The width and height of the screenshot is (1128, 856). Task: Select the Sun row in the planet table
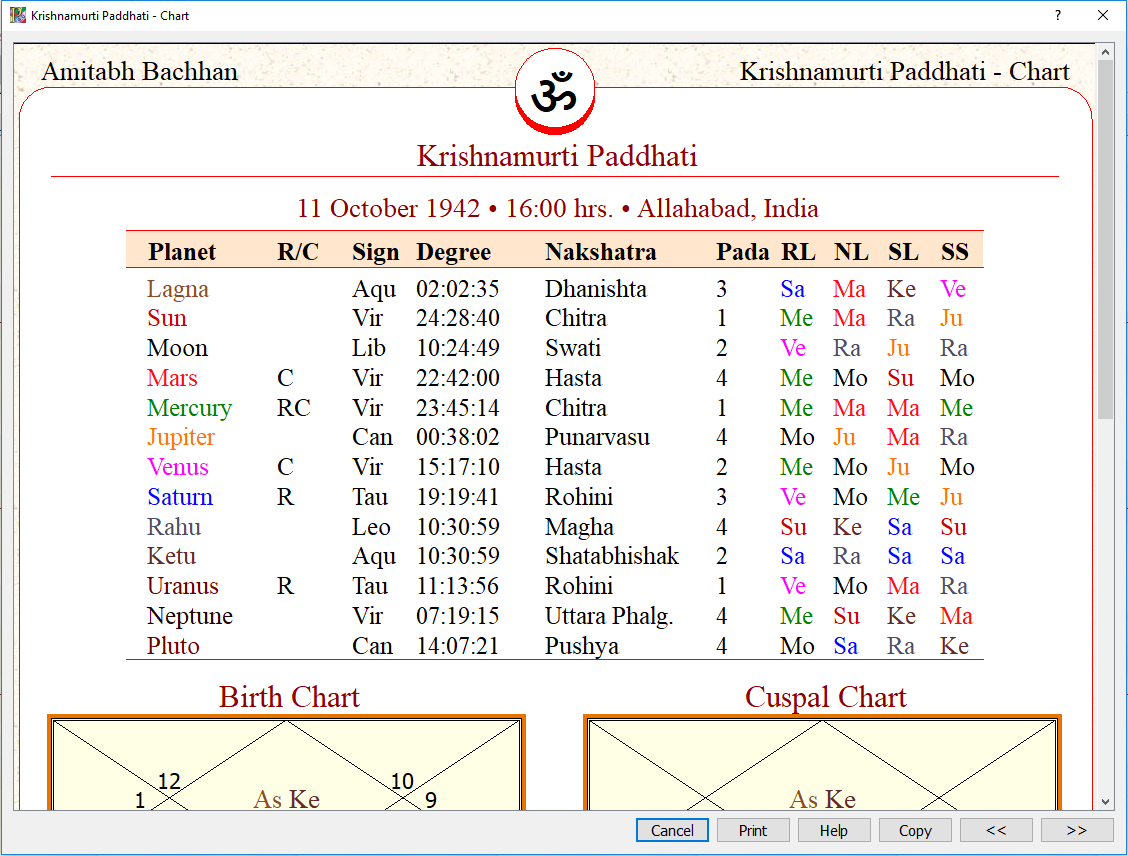point(166,318)
